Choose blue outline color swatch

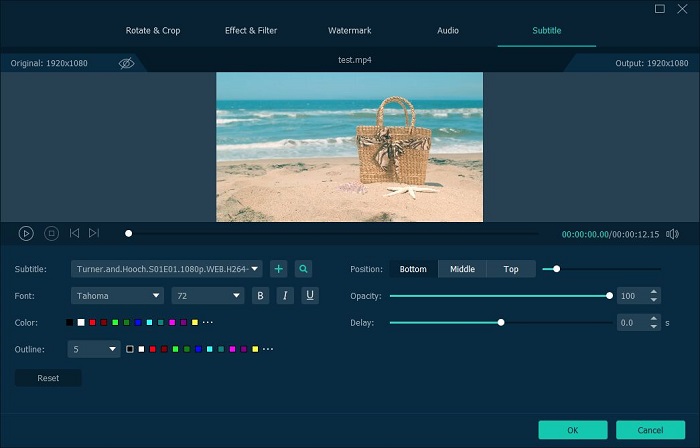click(x=198, y=349)
